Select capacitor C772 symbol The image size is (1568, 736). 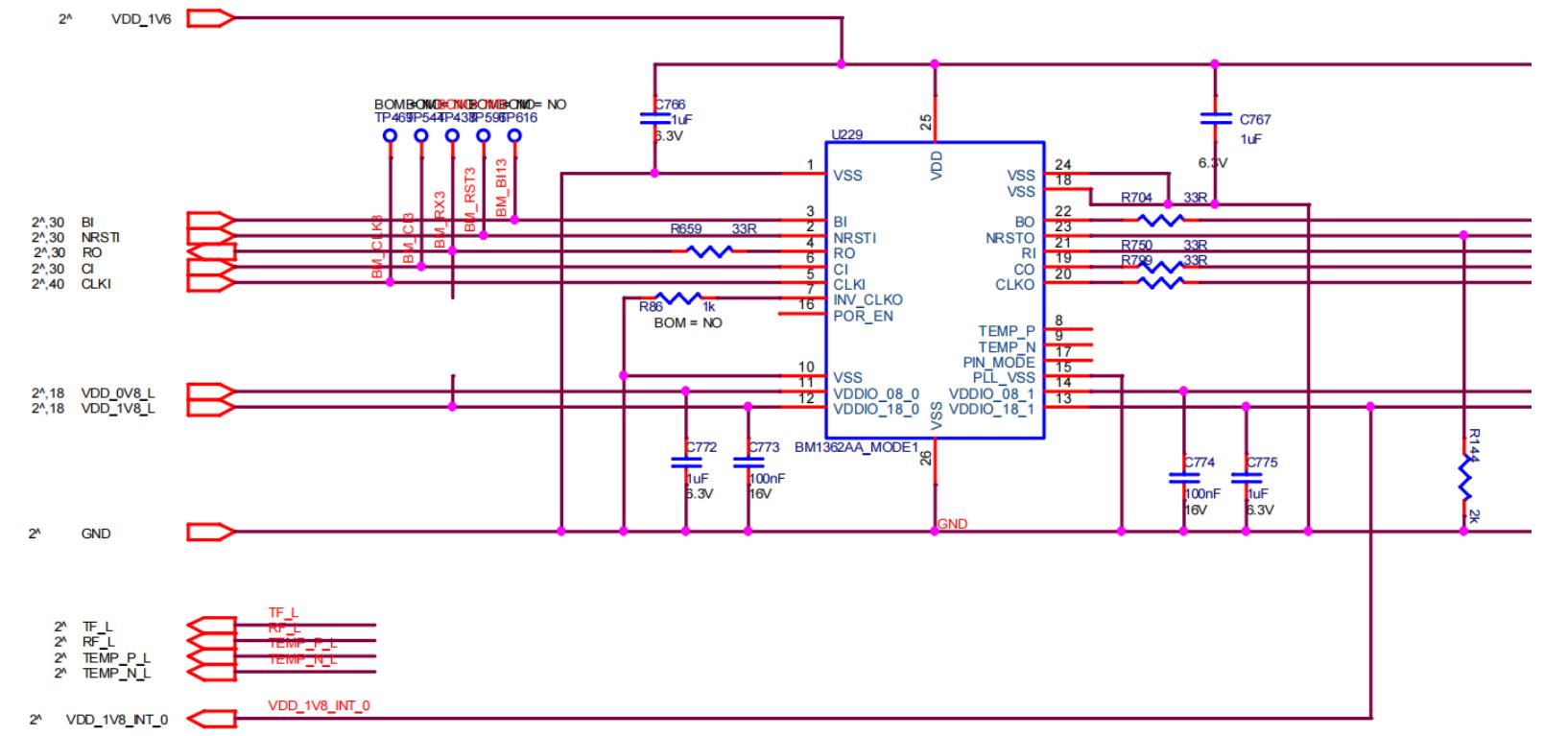coord(685,462)
